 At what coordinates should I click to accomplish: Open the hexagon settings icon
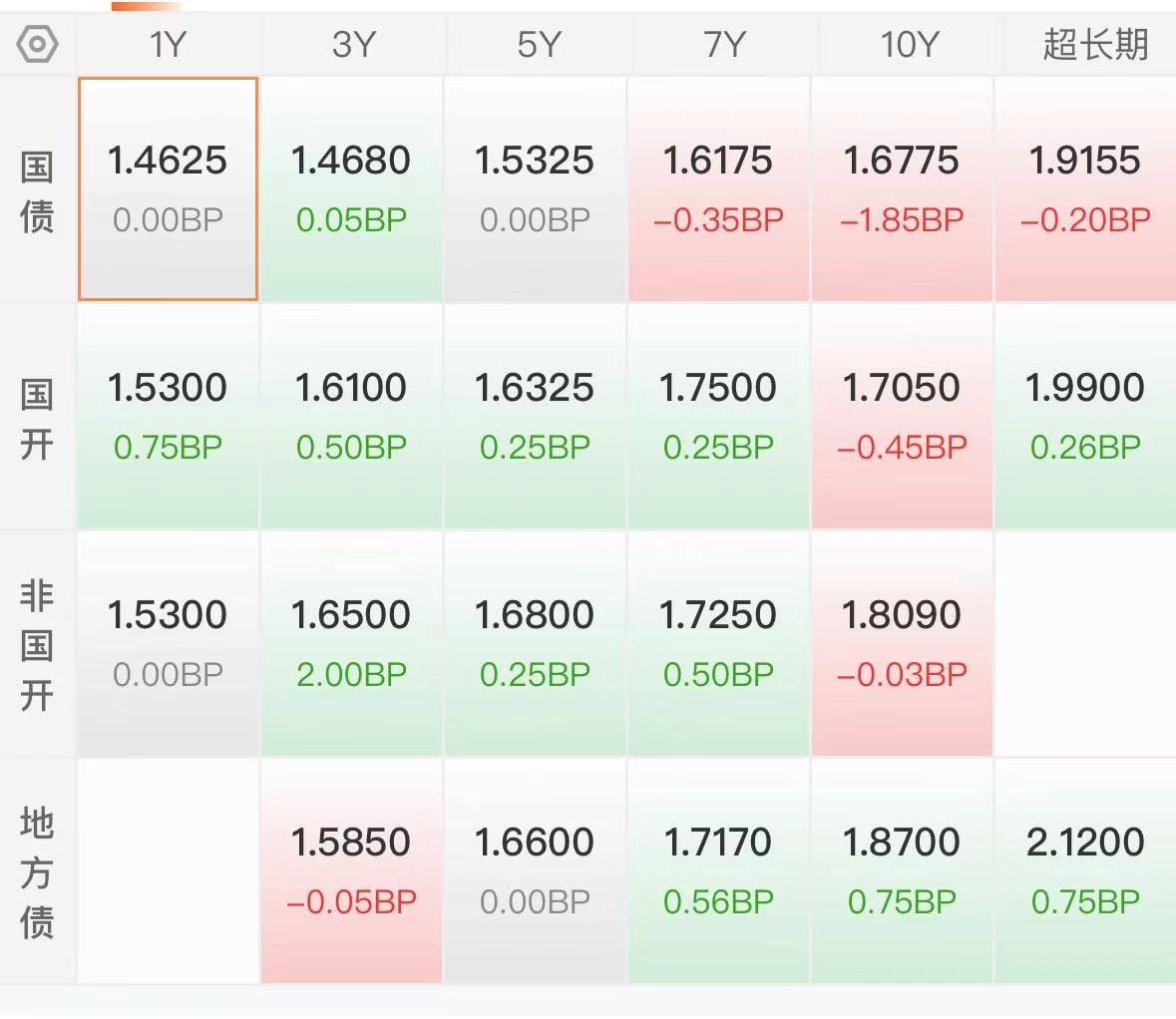coord(37,44)
